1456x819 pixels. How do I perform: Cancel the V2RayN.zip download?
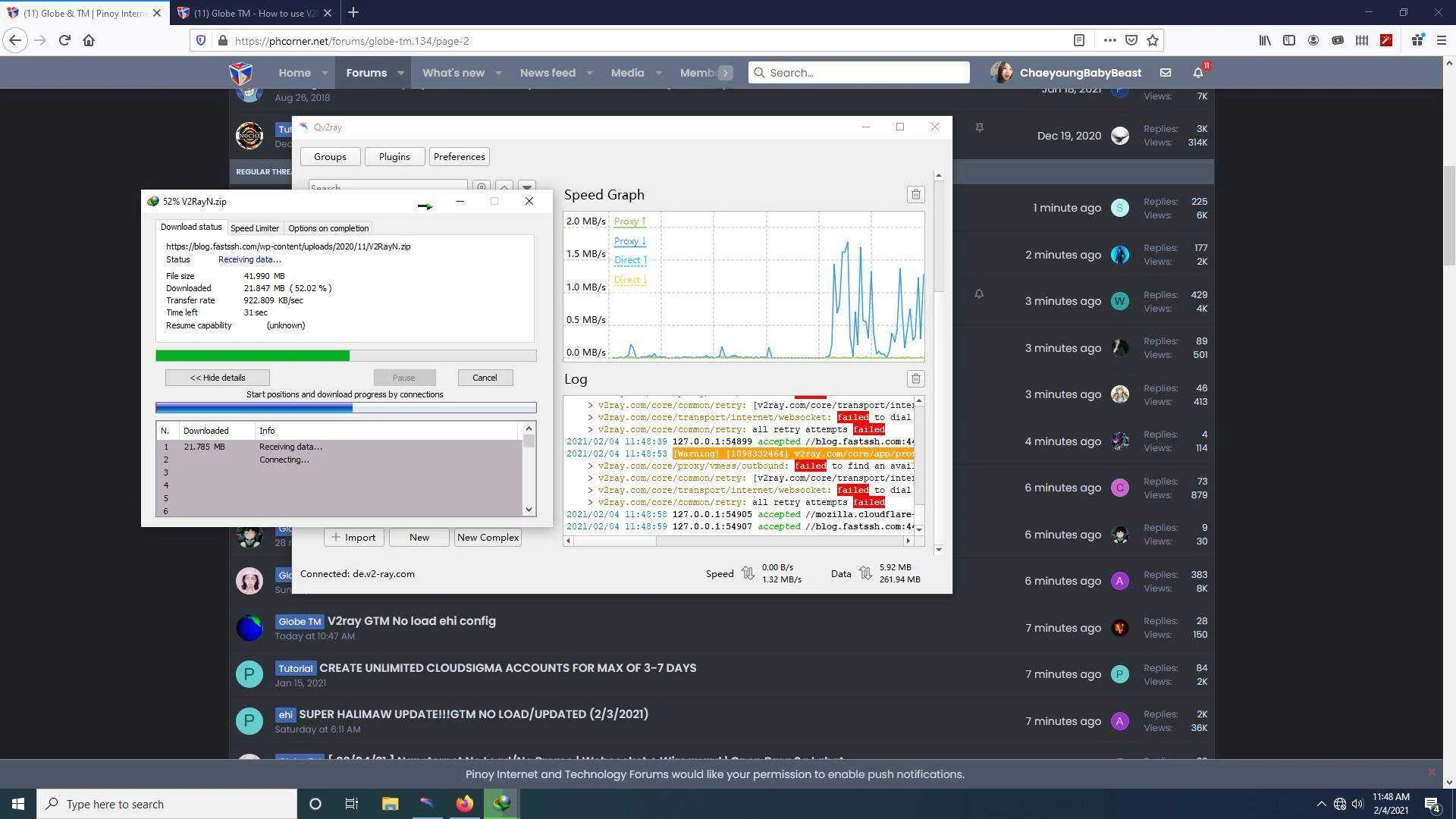click(x=485, y=378)
